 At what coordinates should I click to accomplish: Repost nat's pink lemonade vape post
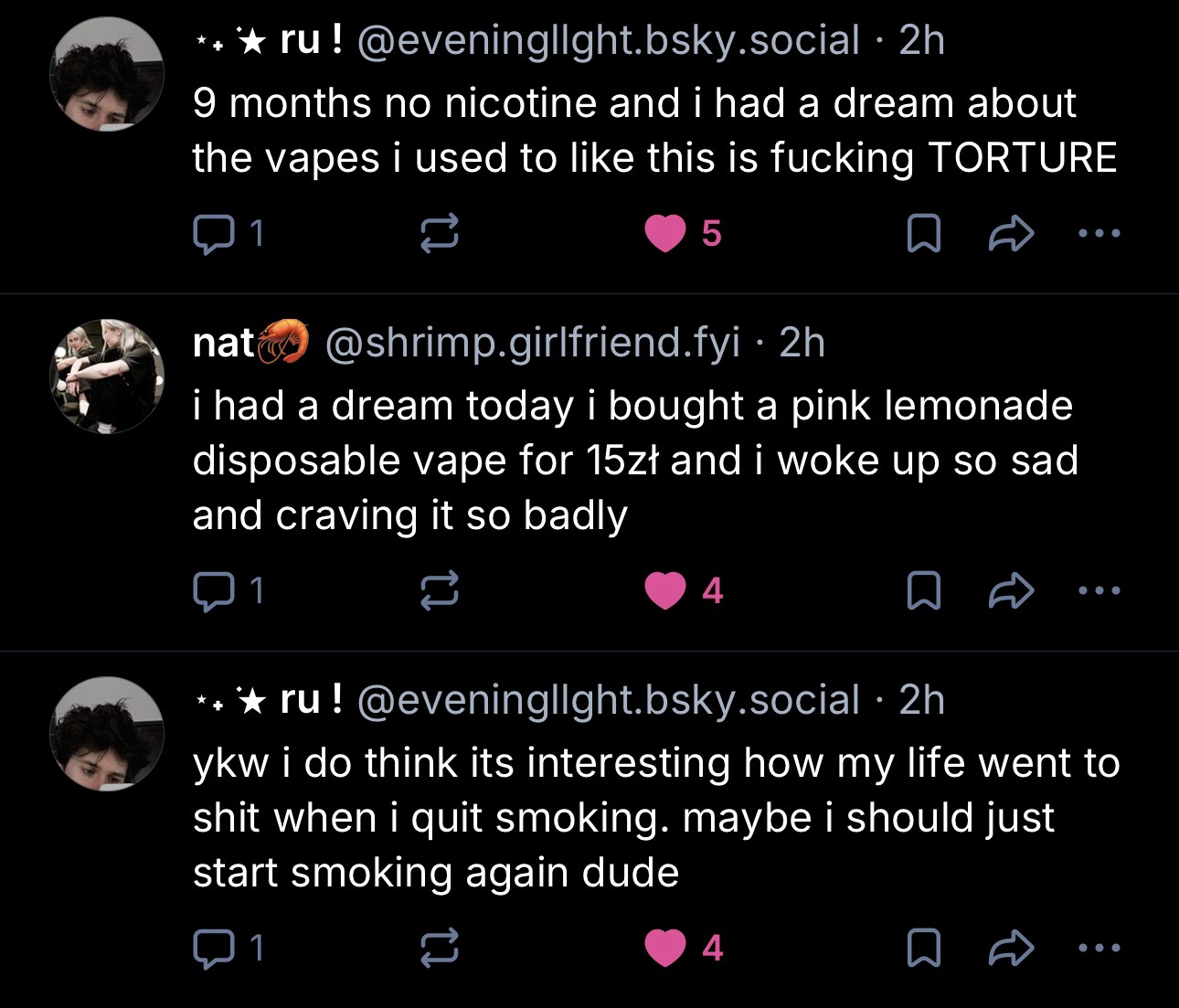coord(439,591)
